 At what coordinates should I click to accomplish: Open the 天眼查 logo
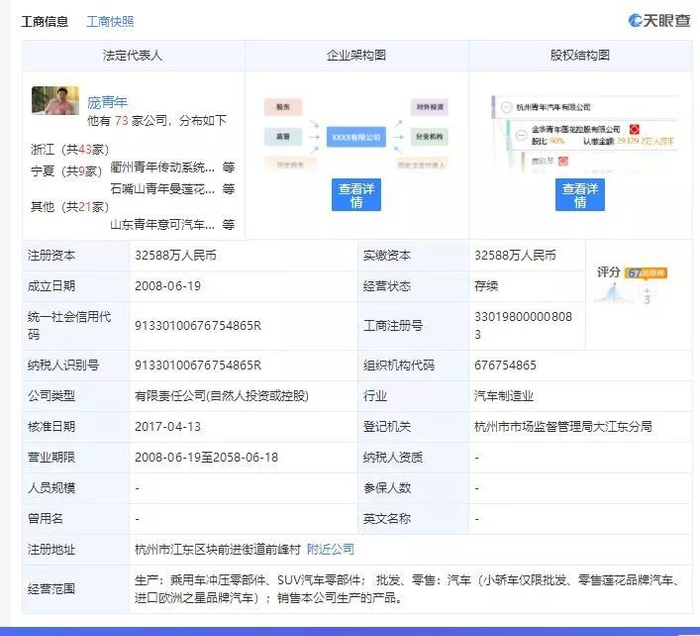(659, 20)
